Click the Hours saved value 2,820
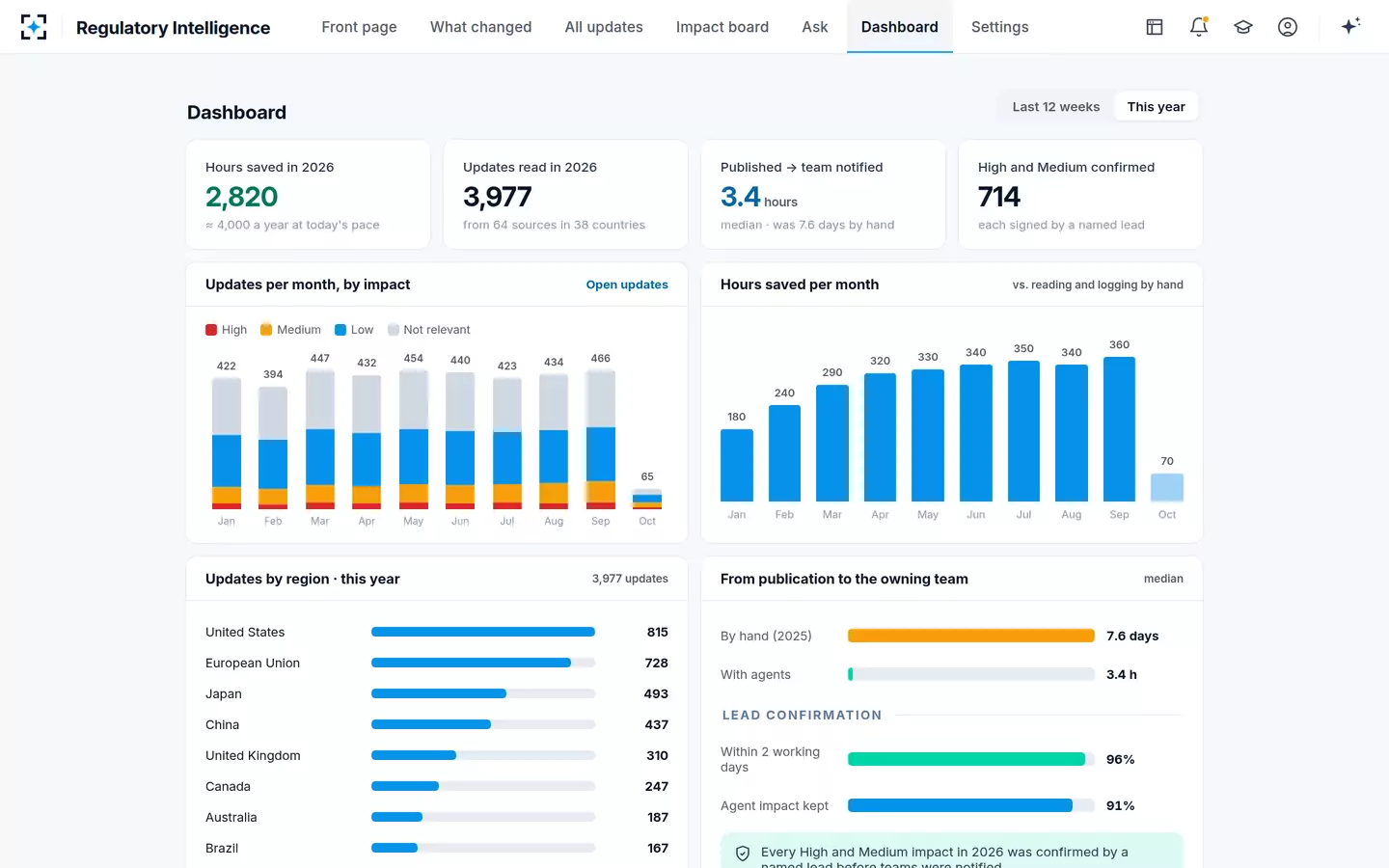This screenshot has height=868, width=1389. click(x=242, y=197)
